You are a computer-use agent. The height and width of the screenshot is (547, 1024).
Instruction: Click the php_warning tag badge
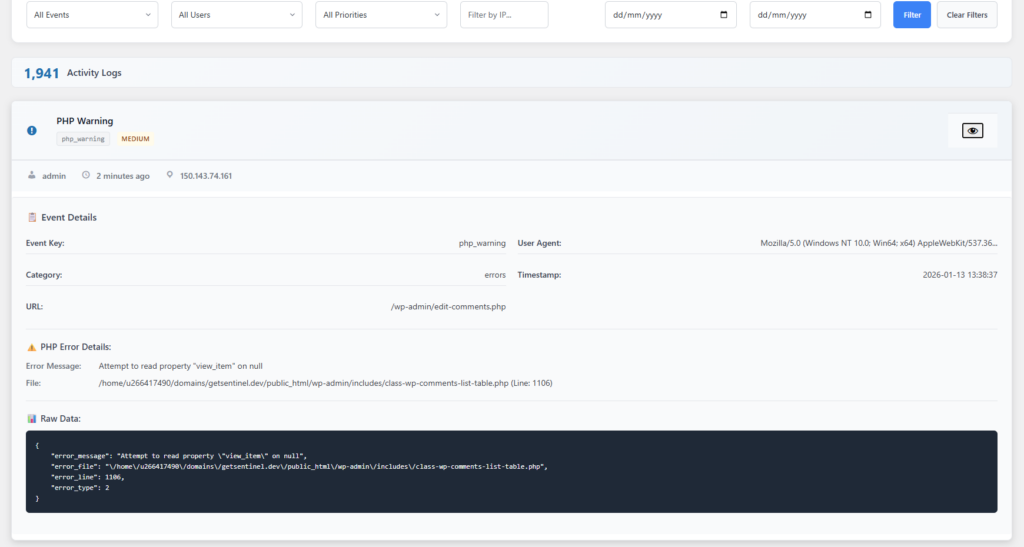[83, 139]
